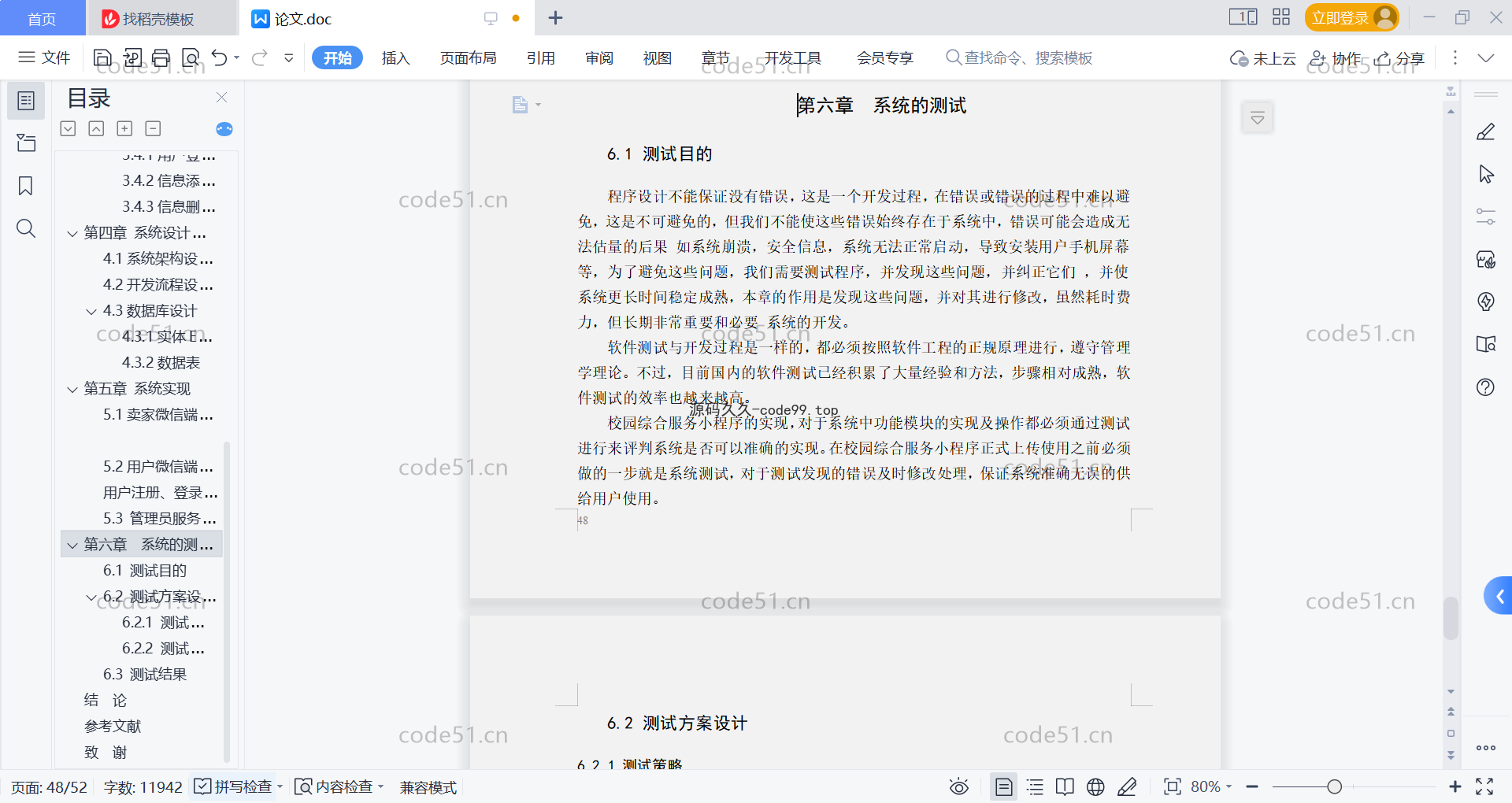Image resolution: width=1512 pixels, height=803 pixels.
Task: Select the 视图 ribbon tab
Action: [x=658, y=57]
